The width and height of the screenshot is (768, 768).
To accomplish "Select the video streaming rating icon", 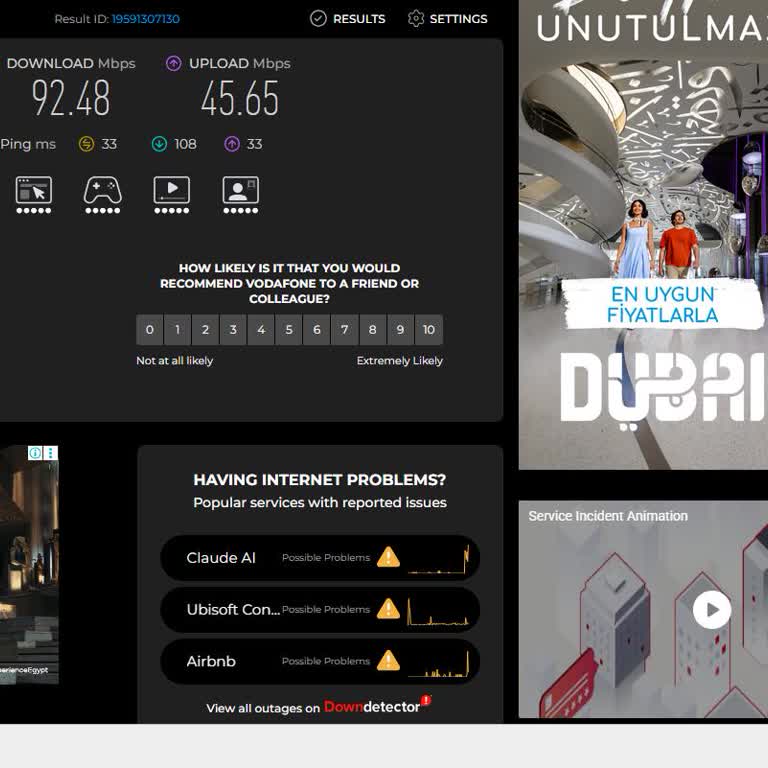I will [x=171, y=195].
